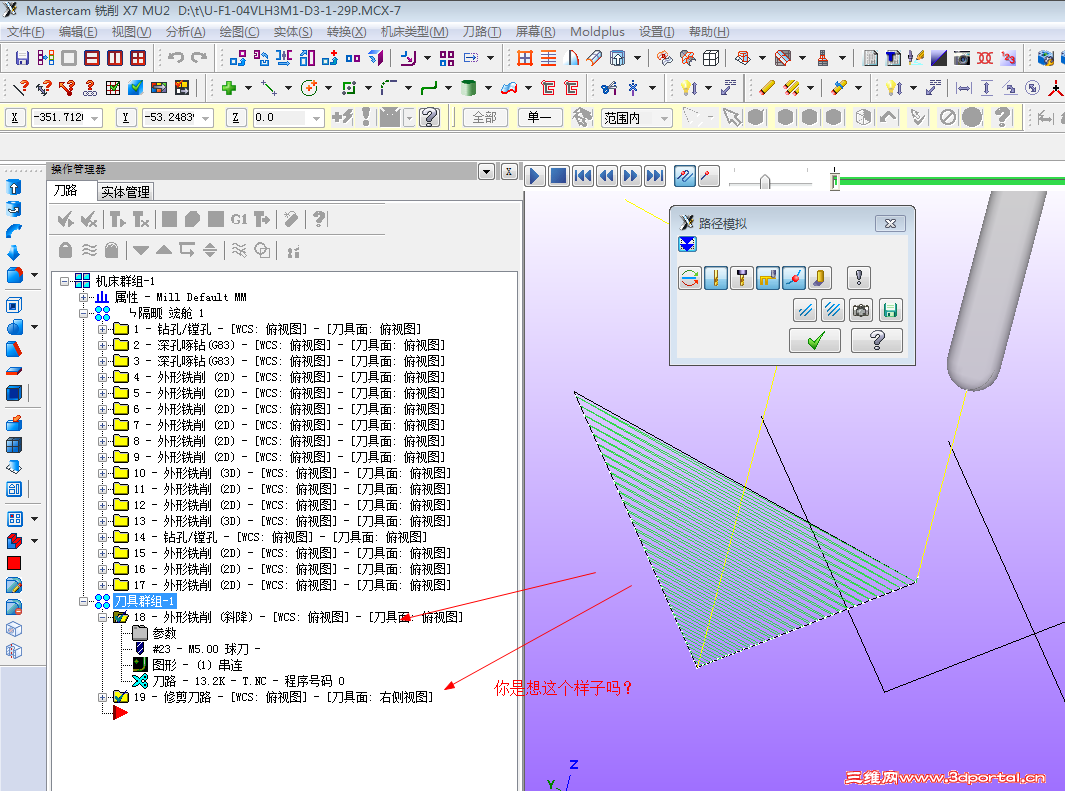Open the X coordinate dropdown
The height and width of the screenshot is (791, 1065).
[94, 118]
